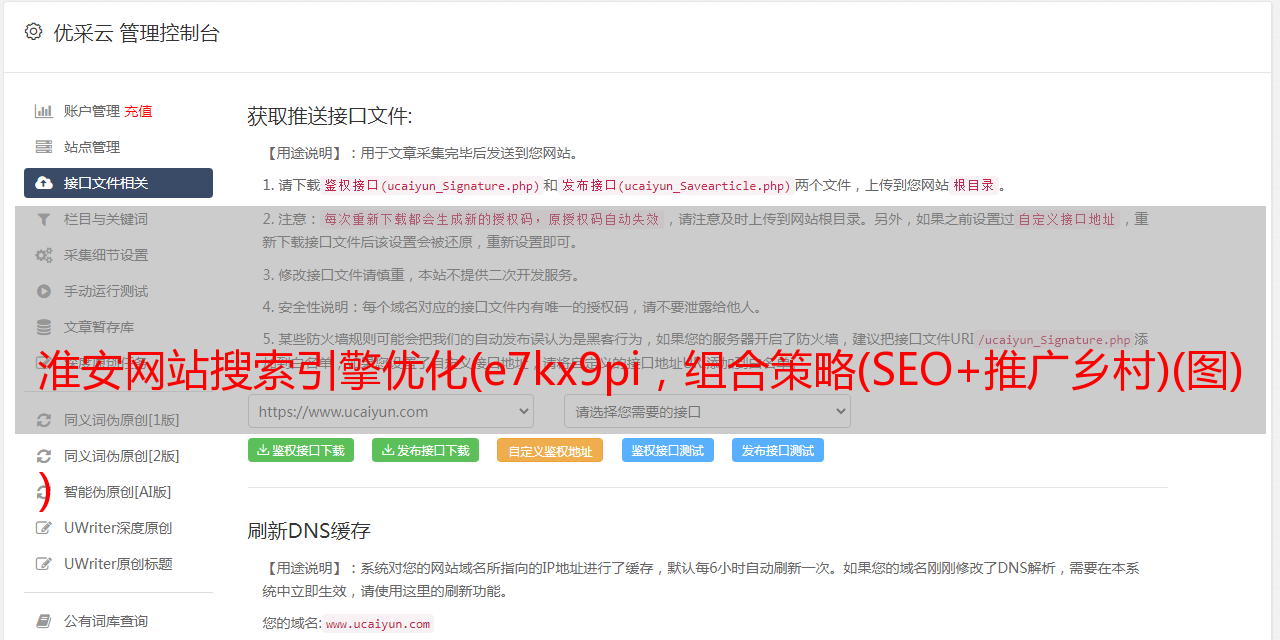This screenshot has height=640, width=1280.
Task: Click the highlighted 根目录 text
Action: [974, 186]
